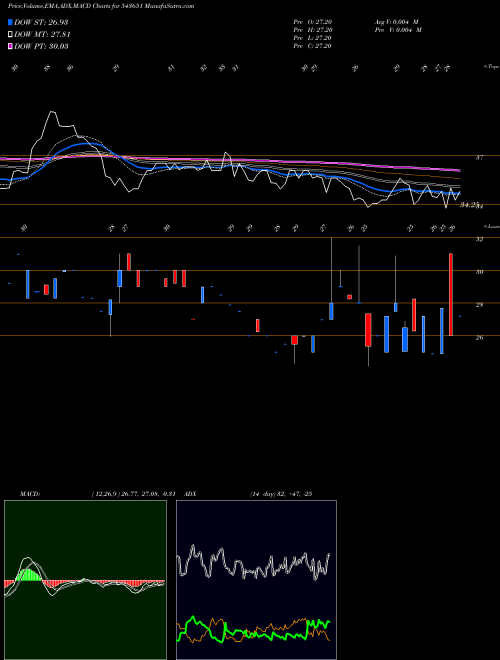The height and width of the screenshot is (660, 500).
Task: Click the MACD panel title
Action: [x=29, y=494]
